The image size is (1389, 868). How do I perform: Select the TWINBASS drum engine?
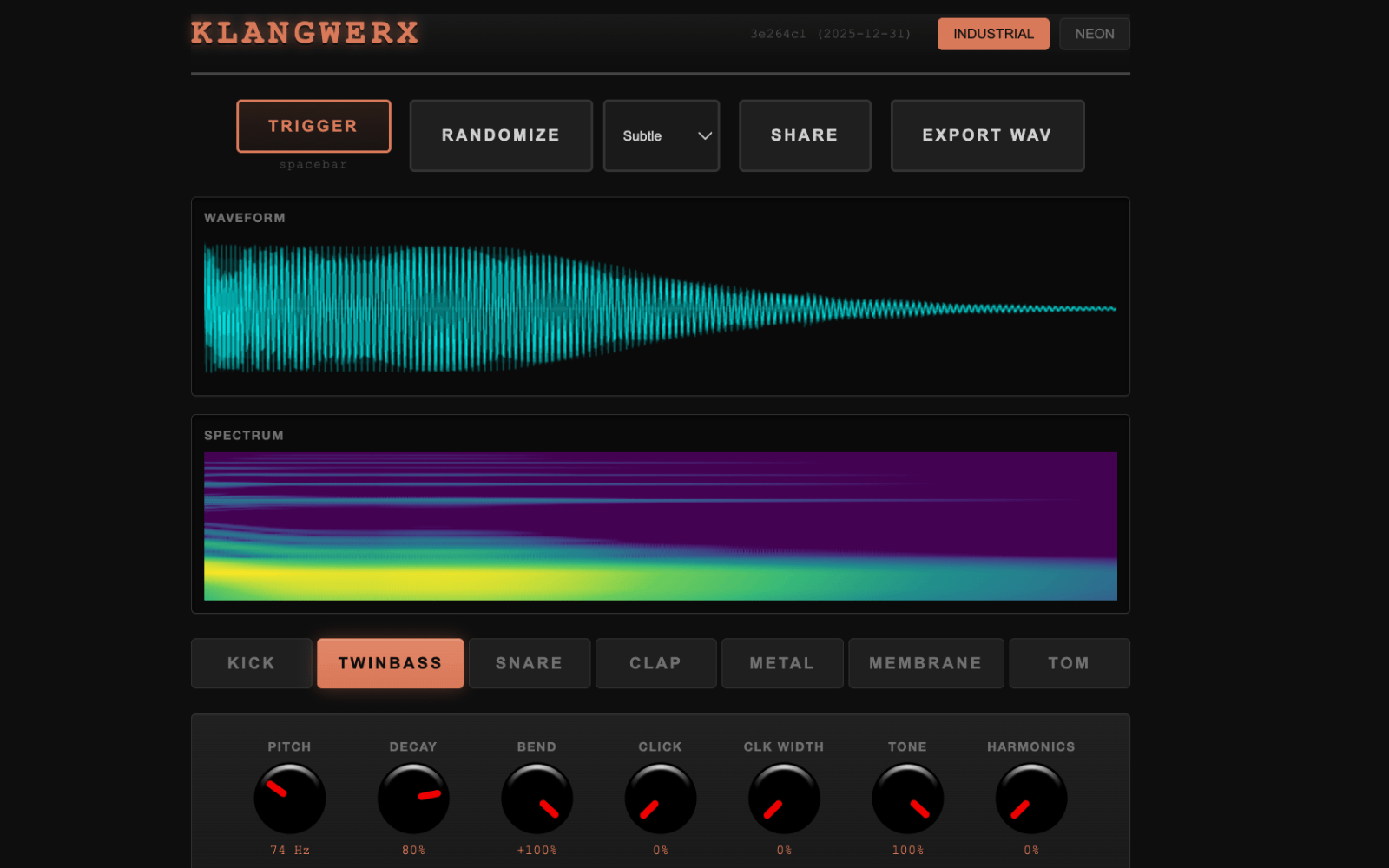pos(390,663)
